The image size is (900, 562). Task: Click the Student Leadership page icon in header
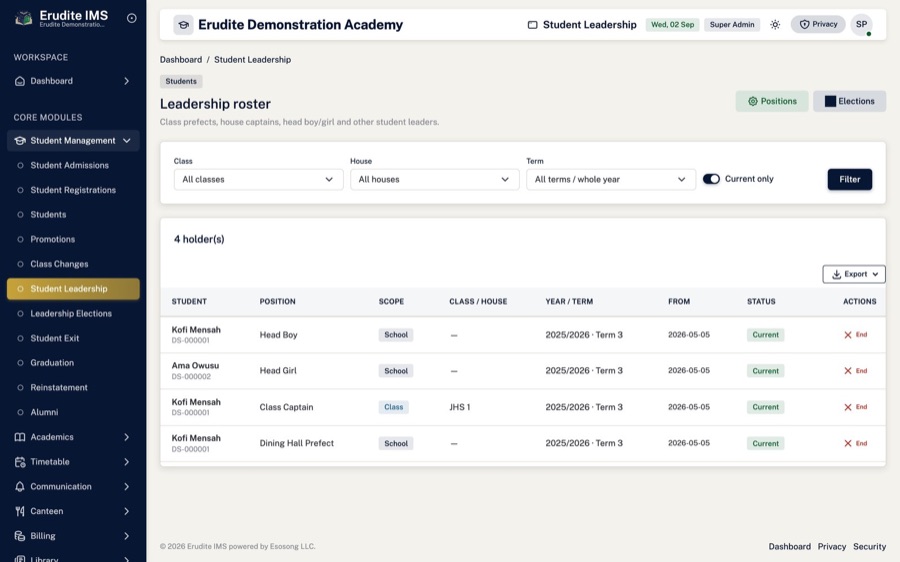pos(532,25)
